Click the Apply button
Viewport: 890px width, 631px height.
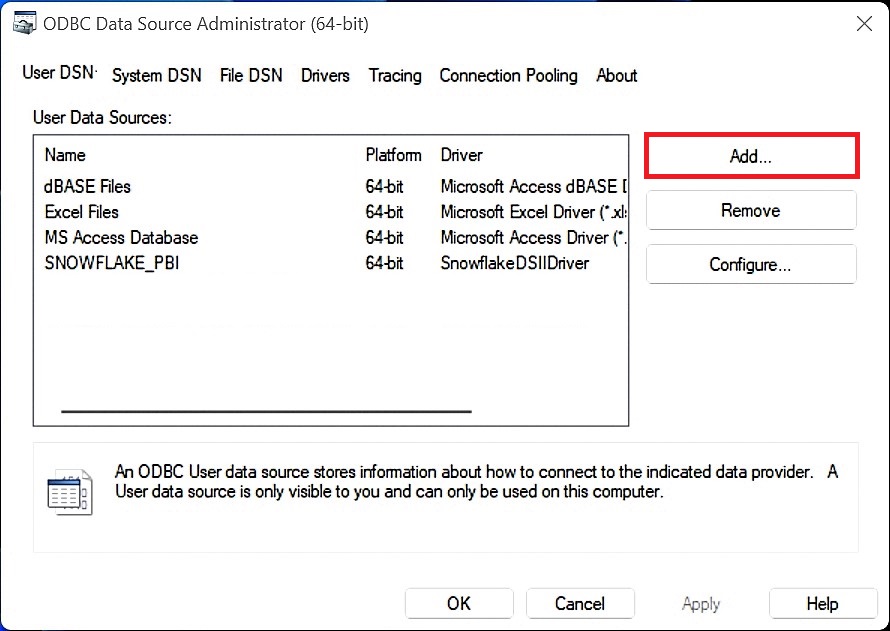tap(701, 603)
